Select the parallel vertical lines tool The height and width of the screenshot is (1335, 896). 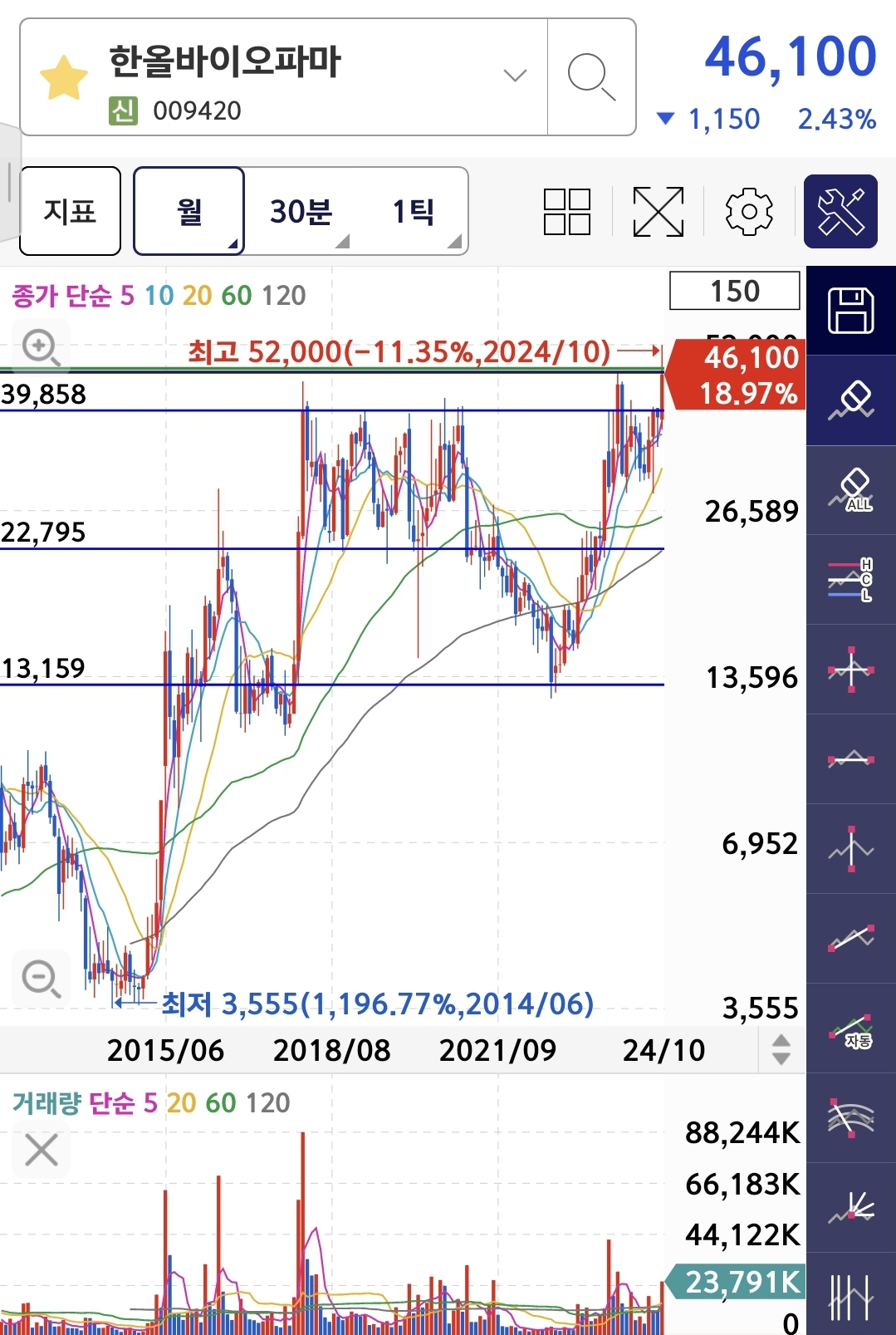[851, 1294]
